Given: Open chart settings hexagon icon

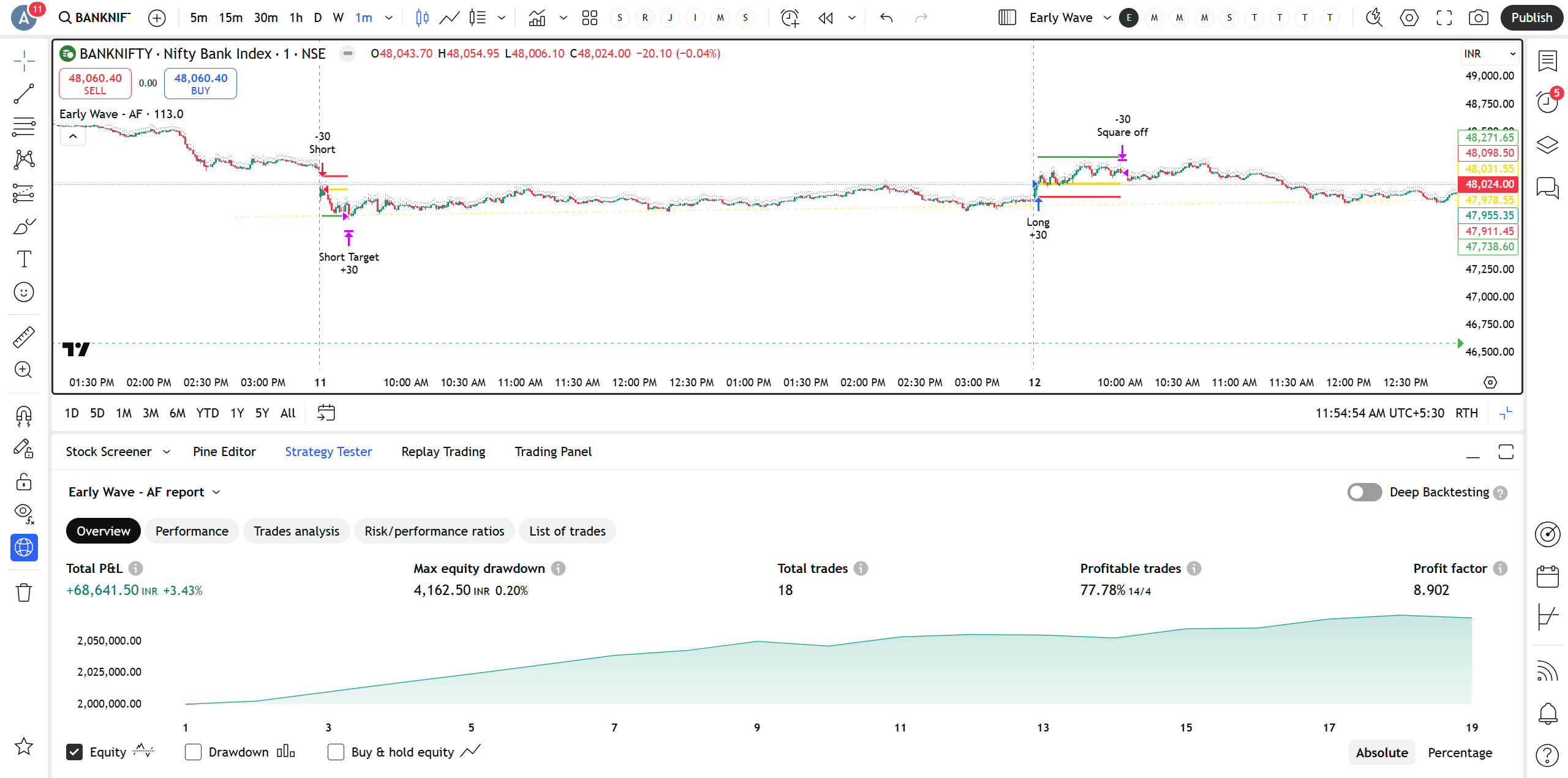Looking at the screenshot, I should pyautogui.click(x=1409, y=18).
